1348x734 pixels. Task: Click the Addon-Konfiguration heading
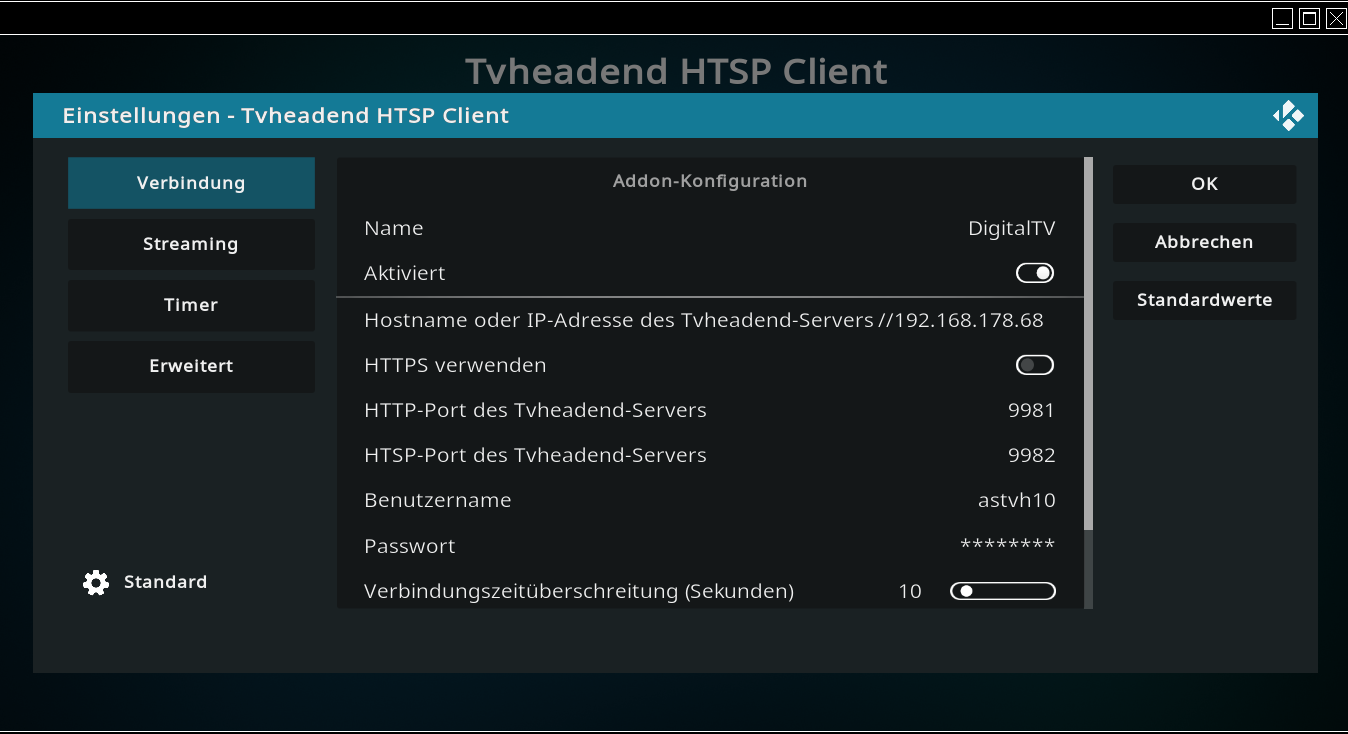[710, 181]
